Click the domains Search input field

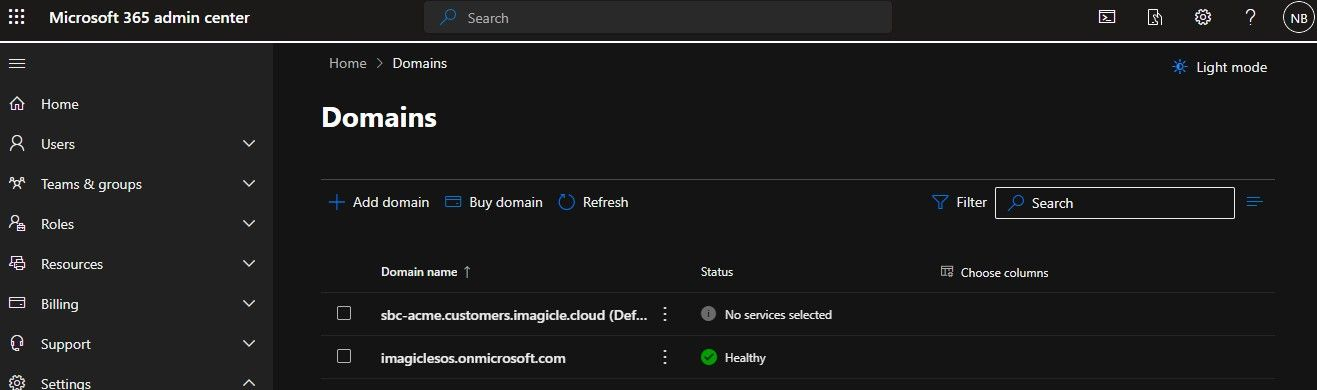1114,202
